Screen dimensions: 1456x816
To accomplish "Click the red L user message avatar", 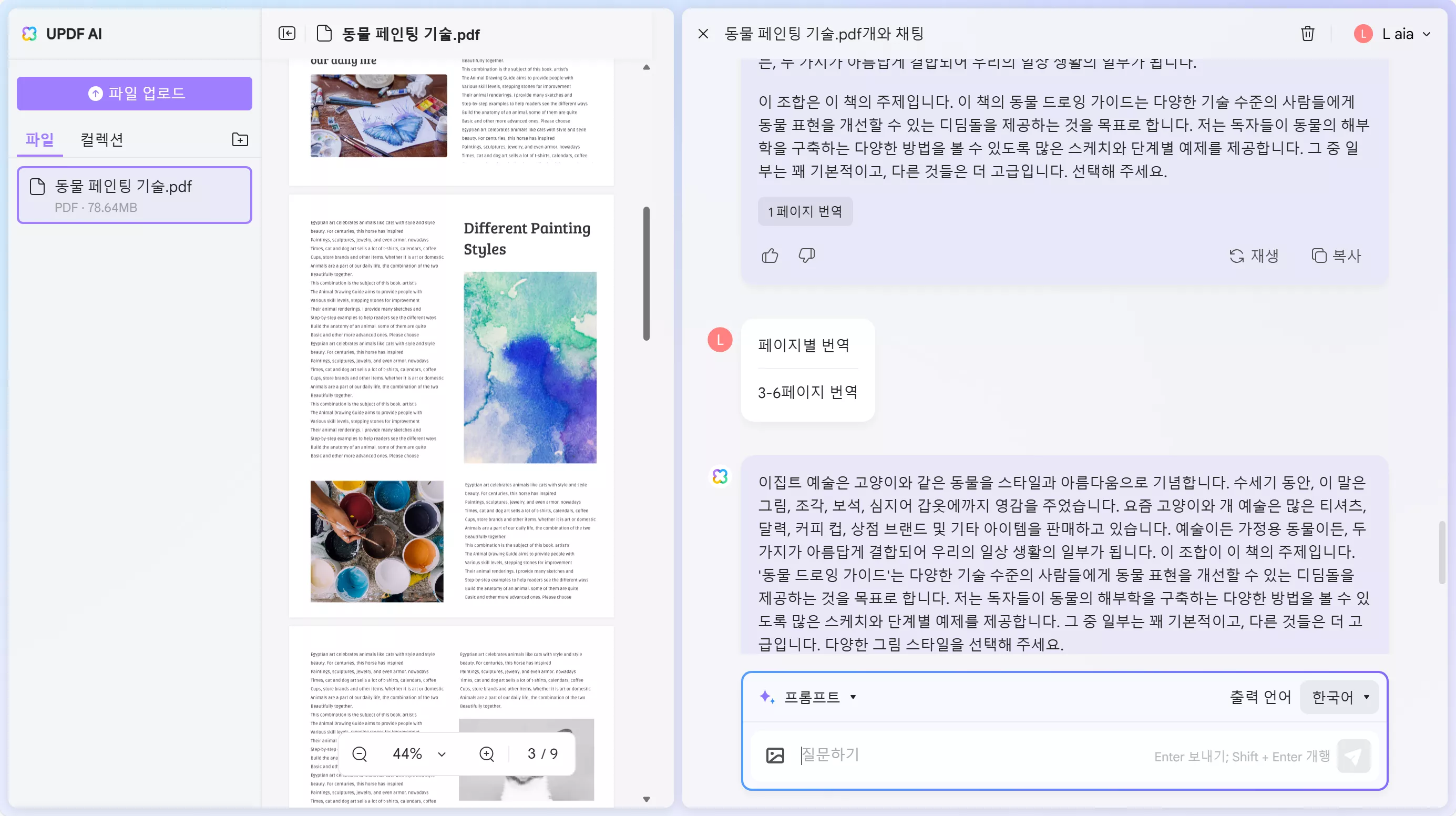I will pos(720,340).
